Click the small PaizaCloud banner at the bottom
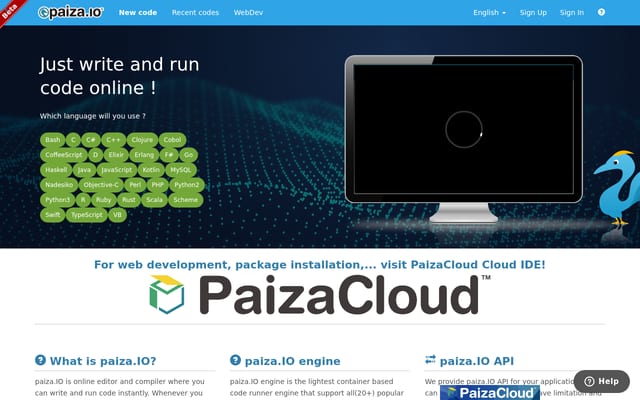The image size is (640, 400). (x=490, y=393)
